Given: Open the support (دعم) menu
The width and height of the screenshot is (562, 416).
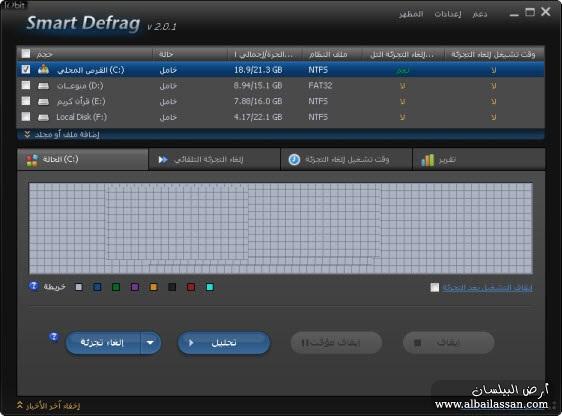Looking at the screenshot, I should [480, 14].
